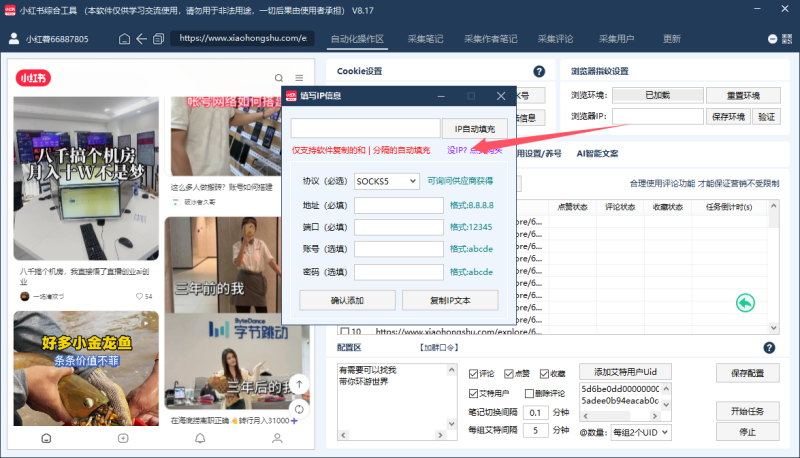Screen dimensions: 800x458
Task: Uncheck the 艾特用户 checkbox
Action: pos(473,393)
